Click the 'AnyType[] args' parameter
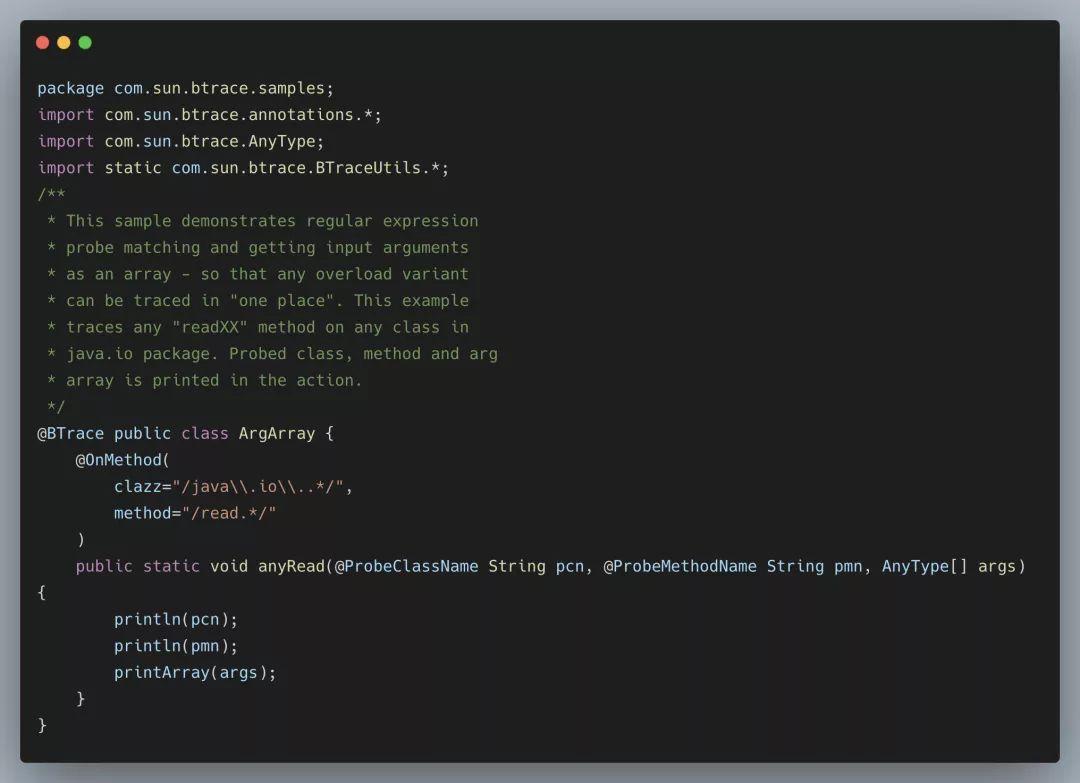This screenshot has height=783, width=1080. [948, 566]
